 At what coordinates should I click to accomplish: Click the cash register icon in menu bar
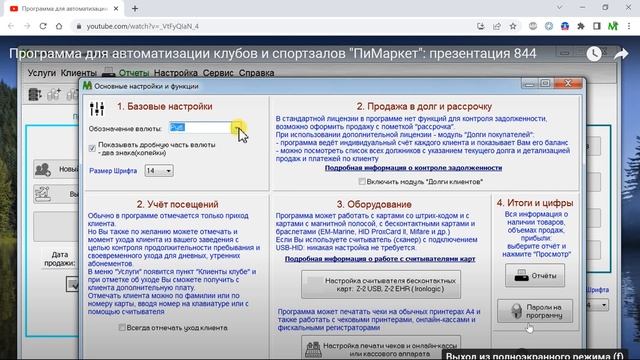click(108, 73)
